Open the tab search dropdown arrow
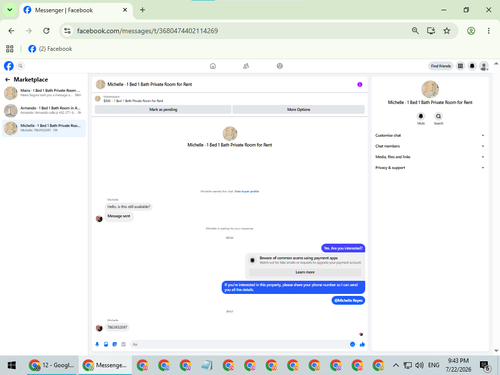The height and width of the screenshot is (375, 500). coord(10,10)
